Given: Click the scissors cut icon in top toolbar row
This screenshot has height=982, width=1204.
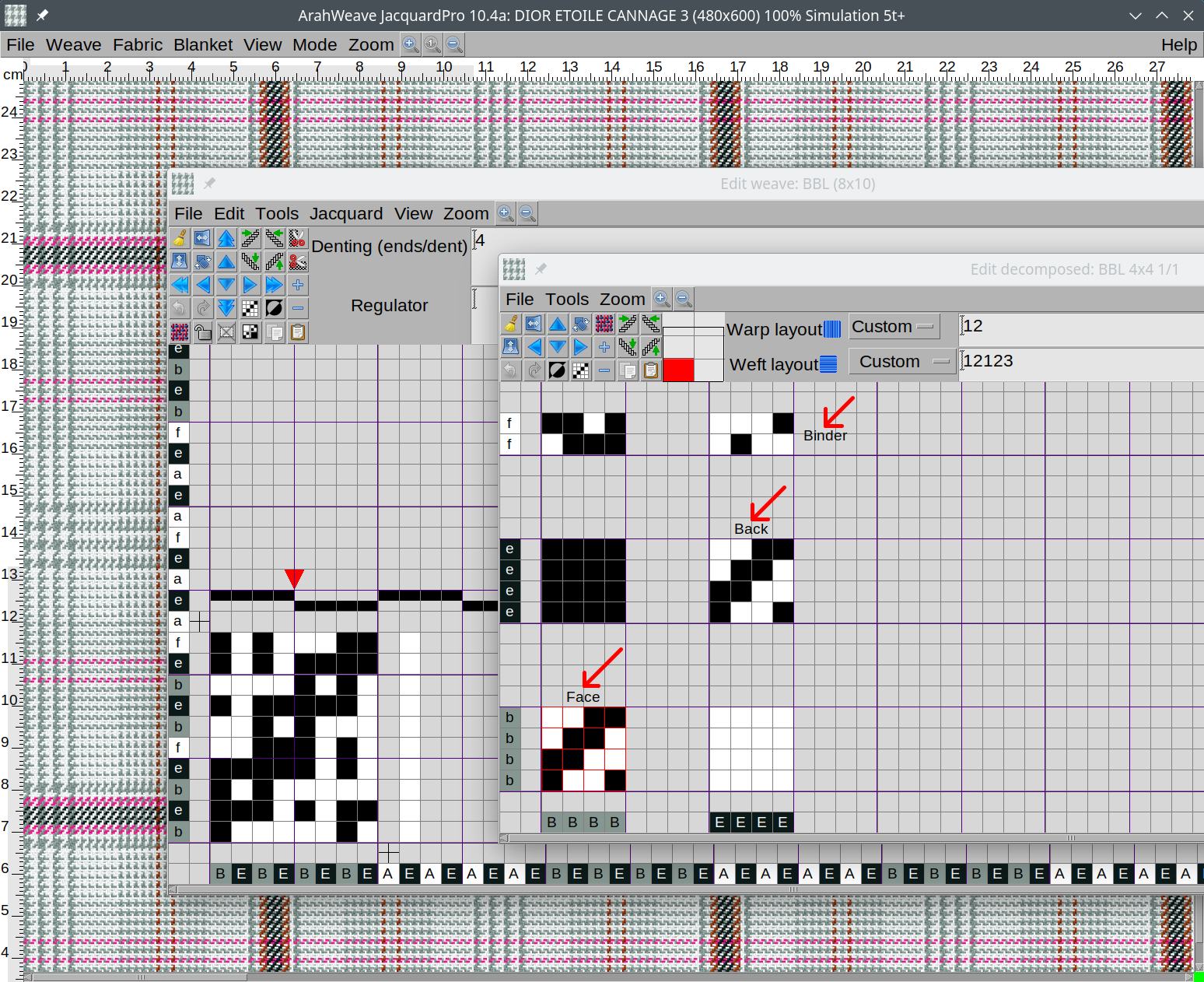Looking at the screenshot, I should coord(297,238).
